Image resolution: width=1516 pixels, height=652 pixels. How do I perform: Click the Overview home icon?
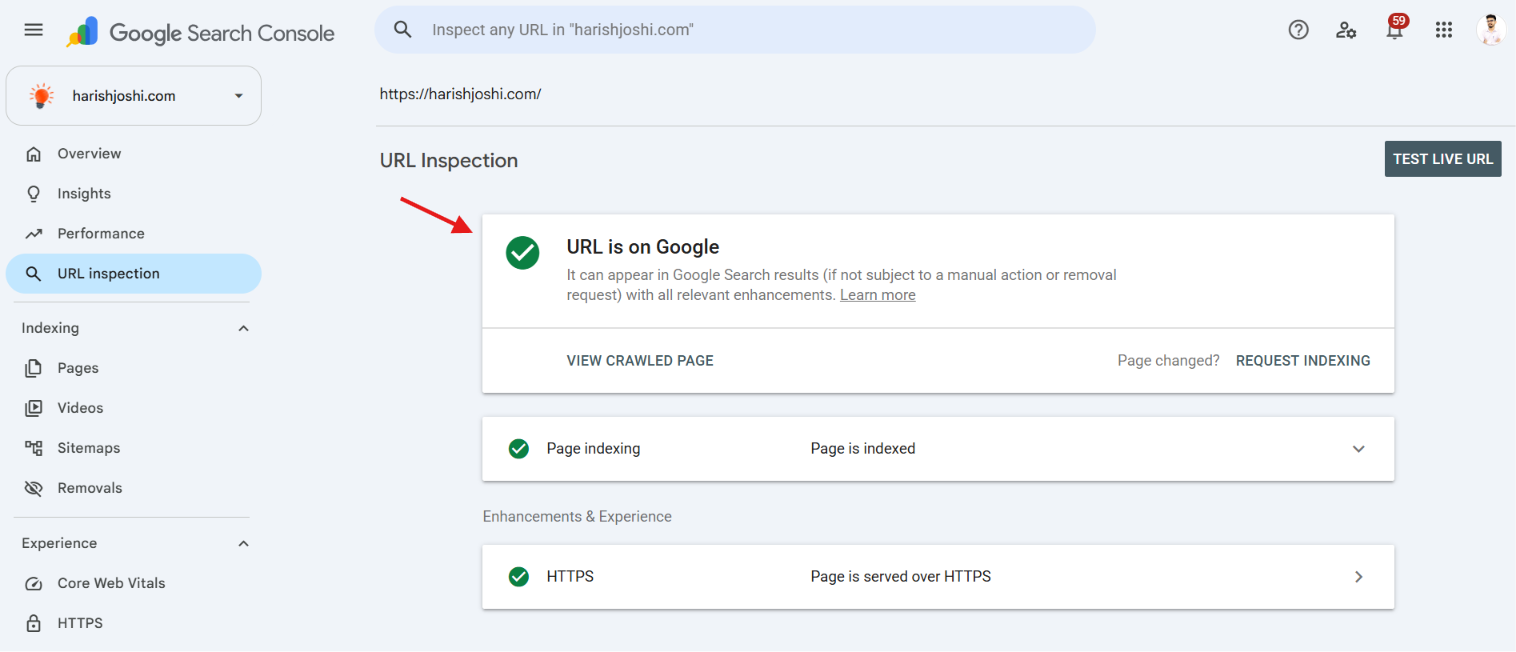[34, 154]
